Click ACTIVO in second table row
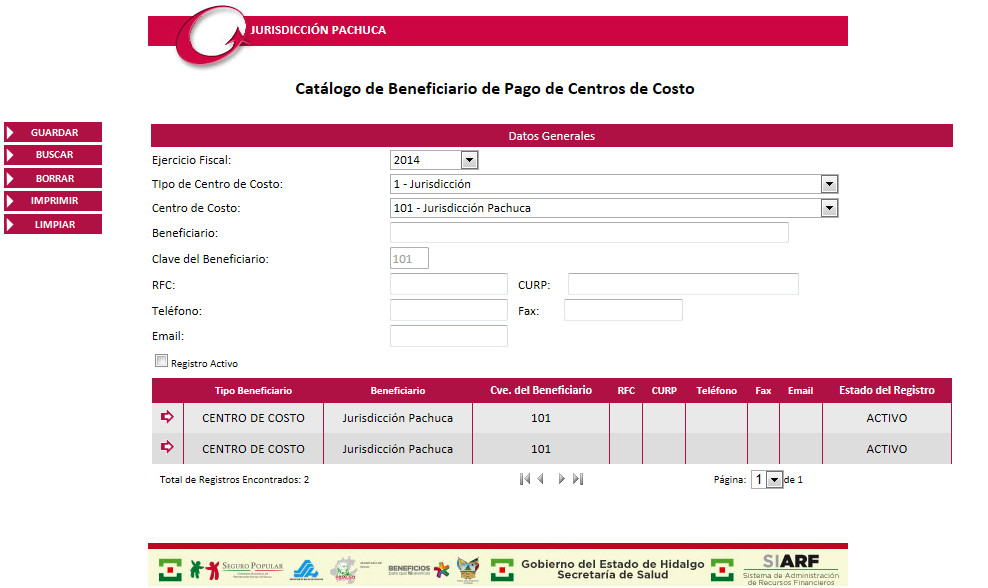Image resolution: width=988 pixels, height=588 pixels. [x=887, y=449]
